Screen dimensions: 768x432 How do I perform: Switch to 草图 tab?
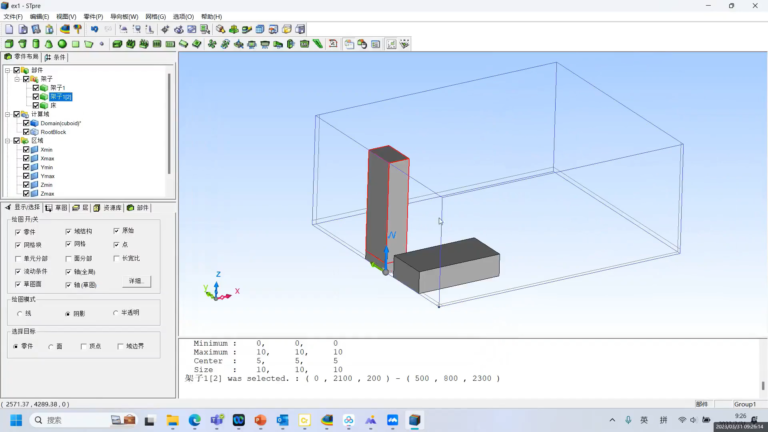(x=56, y=208)
